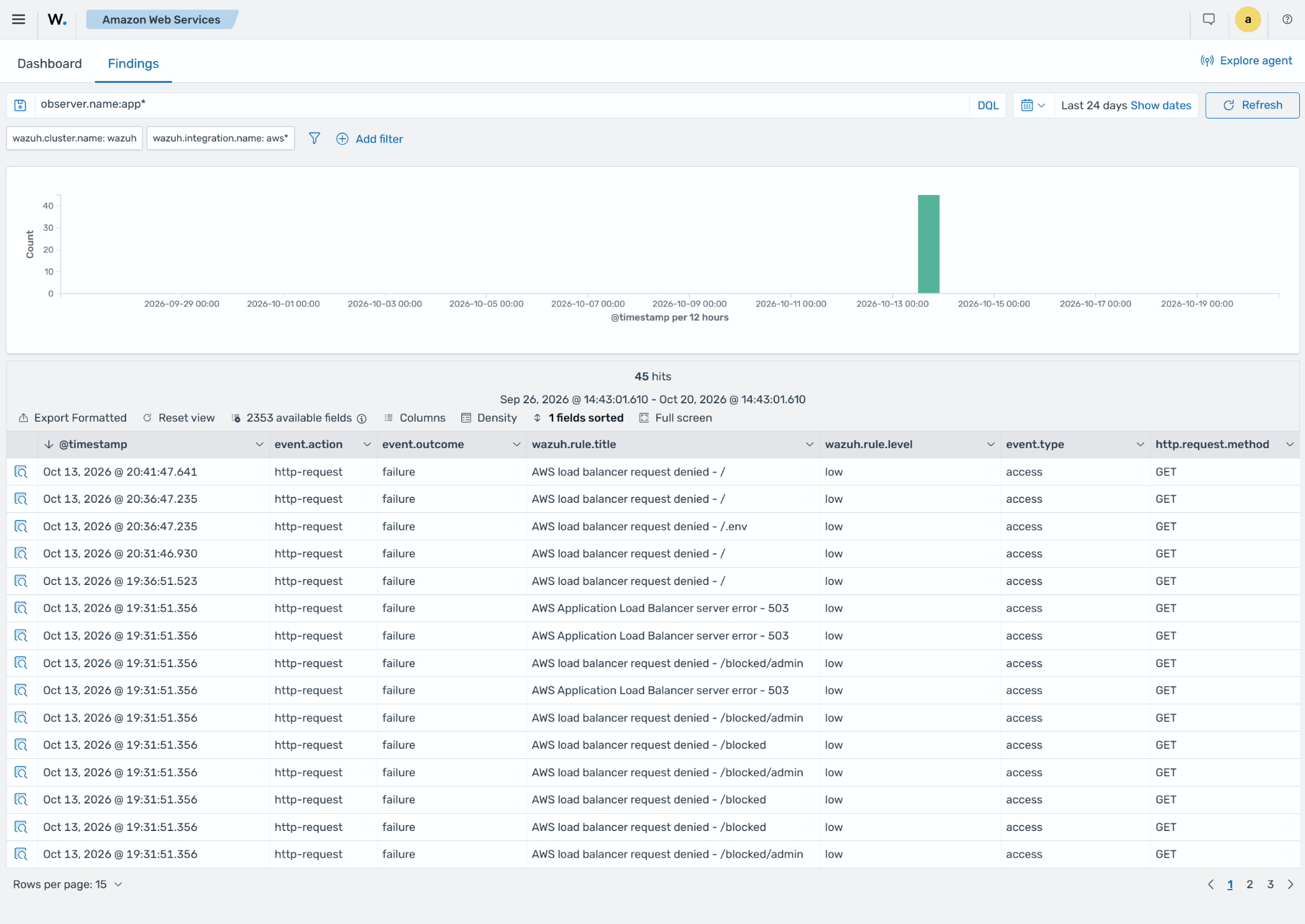This screenshot has height=924, width=1305.
Task: Click Explore agent link
Action: pos(1246,61)
